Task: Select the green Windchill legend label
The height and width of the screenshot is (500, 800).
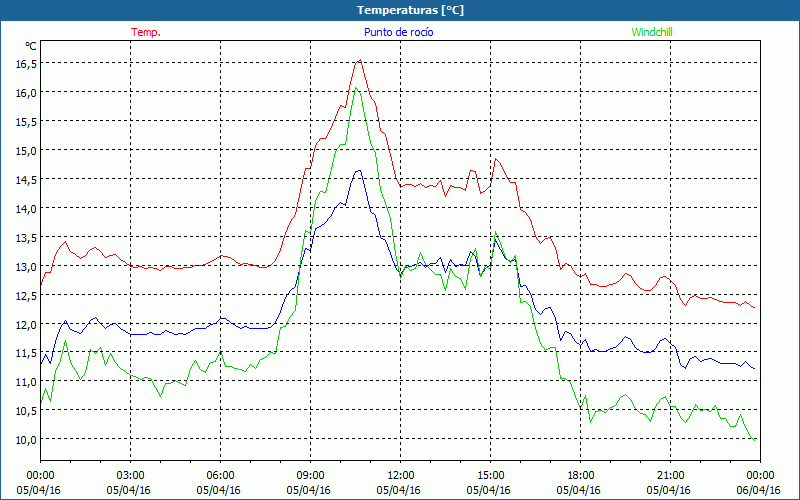Action: tap(652, 32)
